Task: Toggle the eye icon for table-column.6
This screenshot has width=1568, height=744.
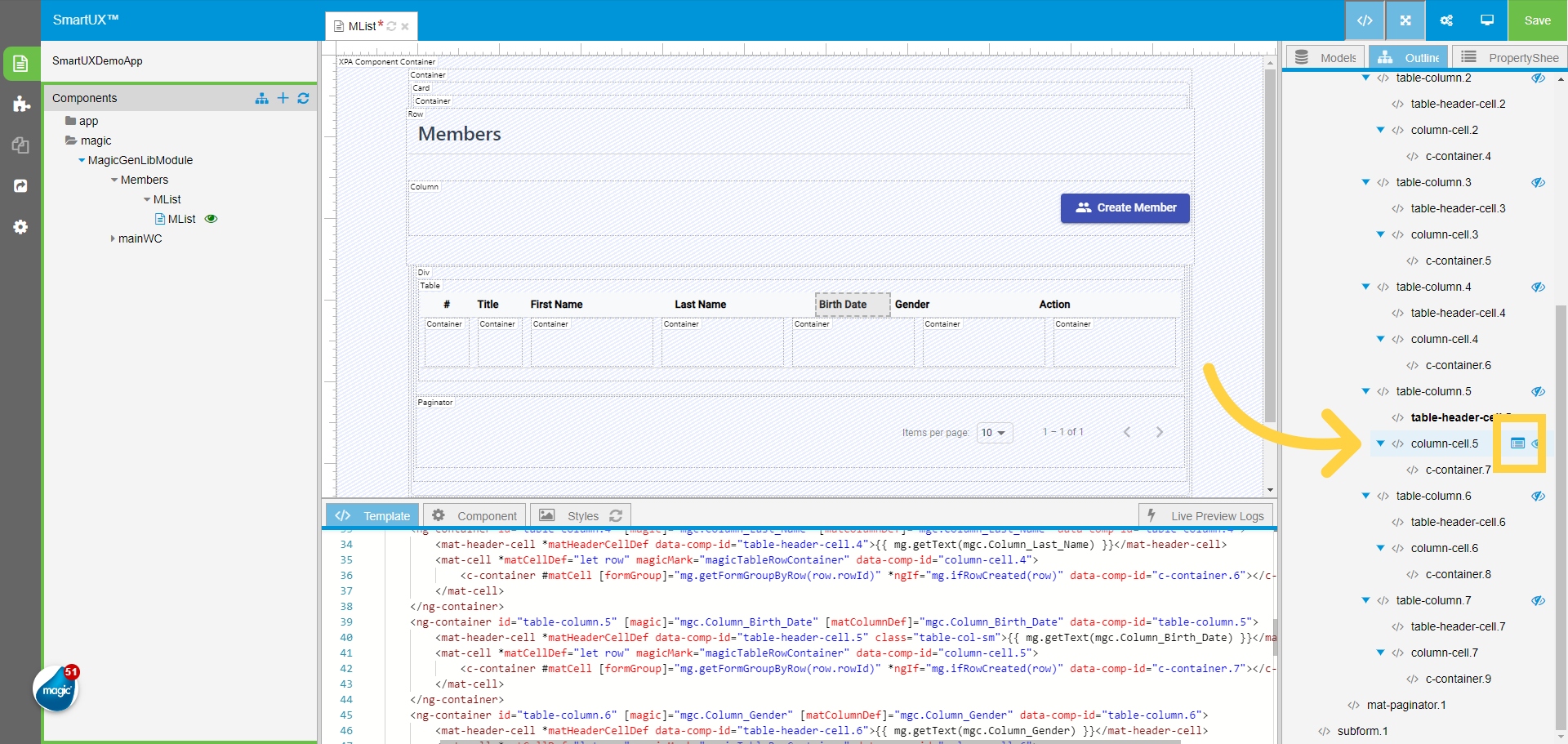Action: click(1538, 496)
